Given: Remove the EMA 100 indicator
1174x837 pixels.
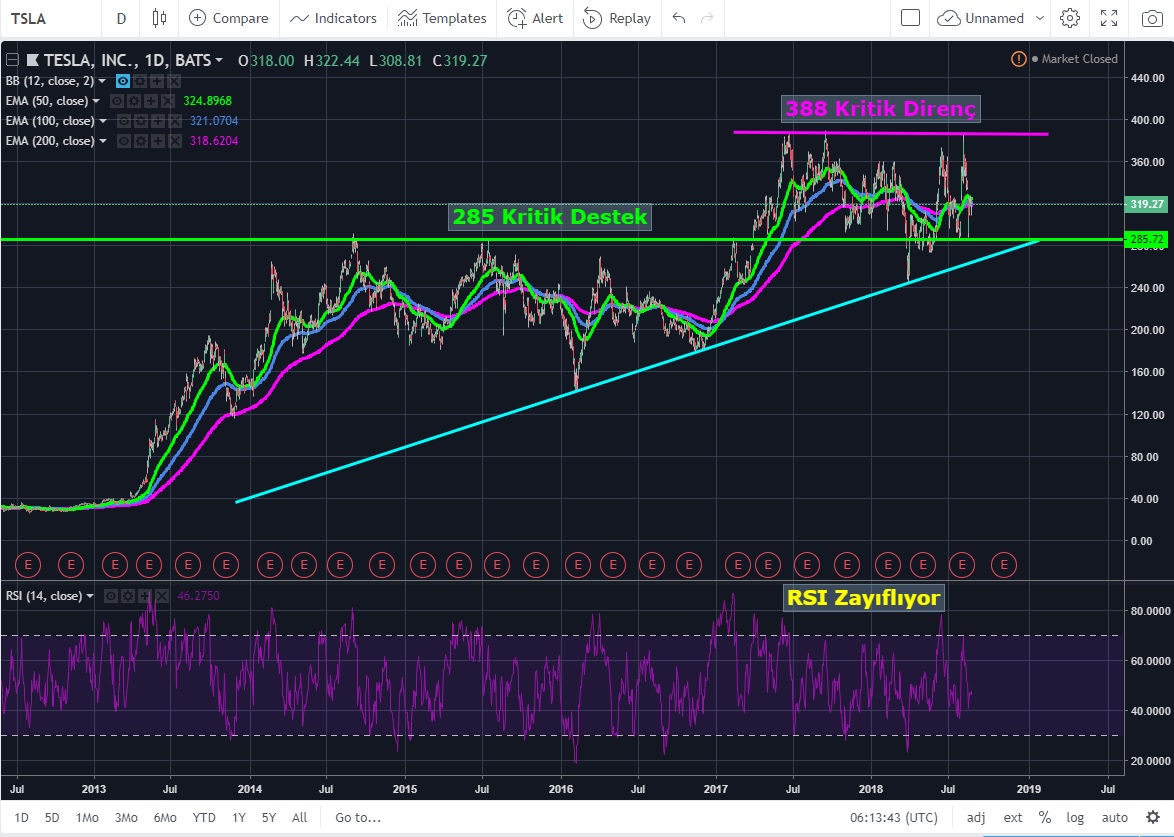Looking at the screenshot, I should coord(174,121).
